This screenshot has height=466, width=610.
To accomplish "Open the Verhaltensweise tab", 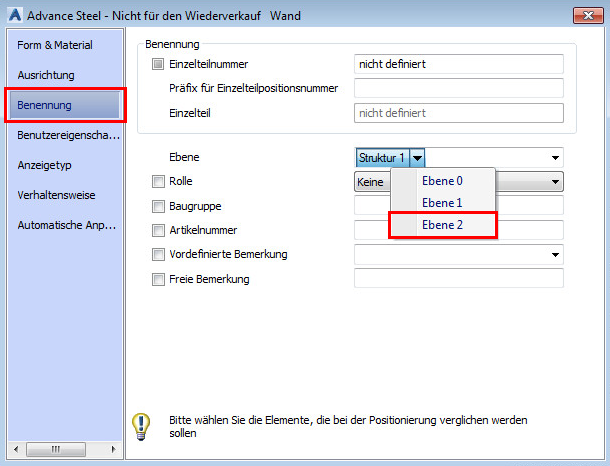I will [56, 195].
